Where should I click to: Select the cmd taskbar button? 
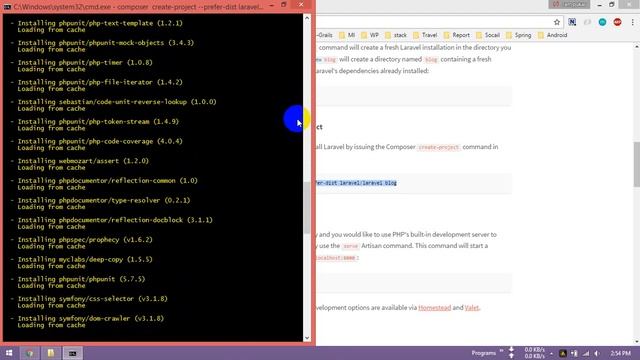[72, 353]
